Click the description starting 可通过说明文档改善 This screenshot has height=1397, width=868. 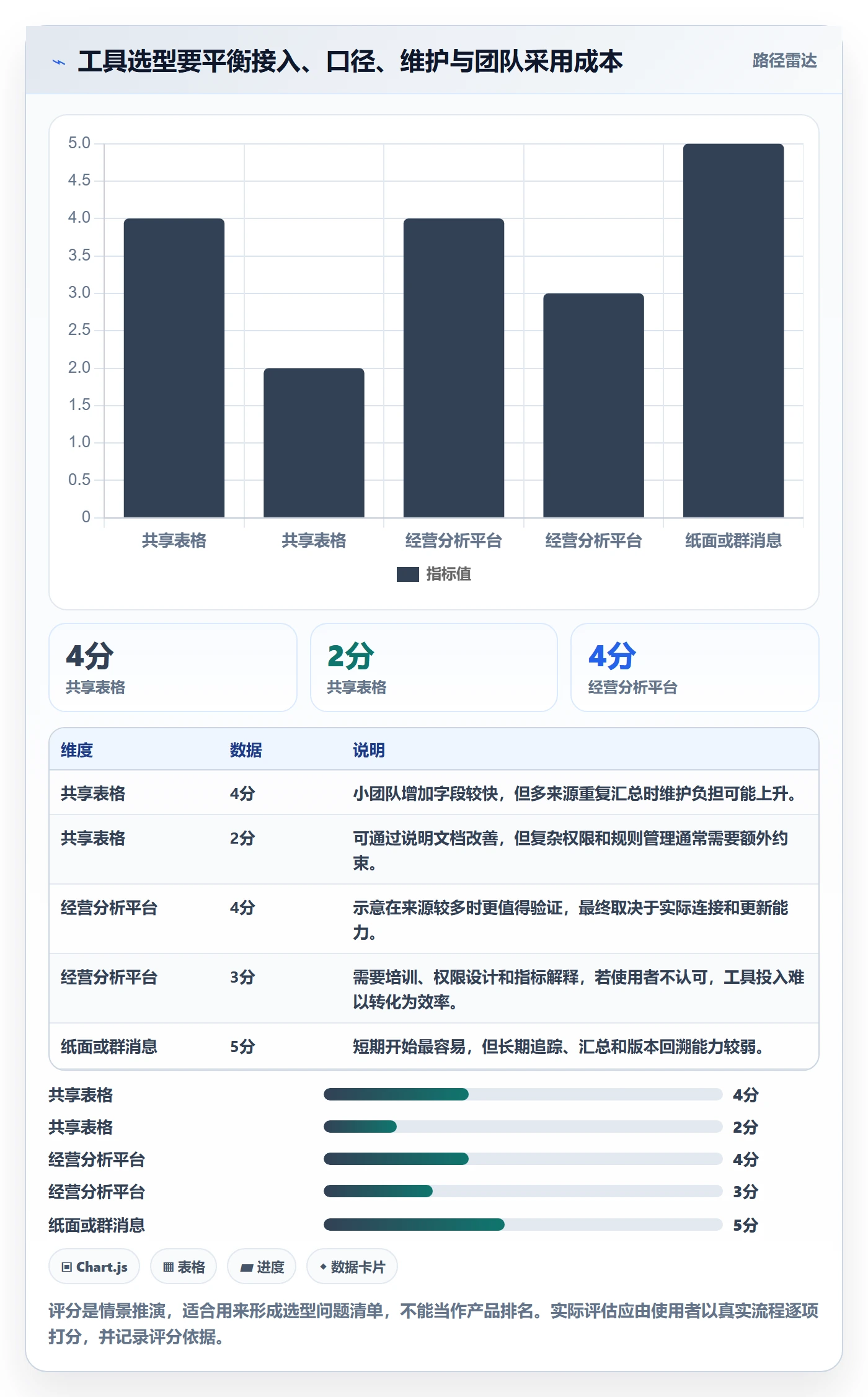pos(570,850)
